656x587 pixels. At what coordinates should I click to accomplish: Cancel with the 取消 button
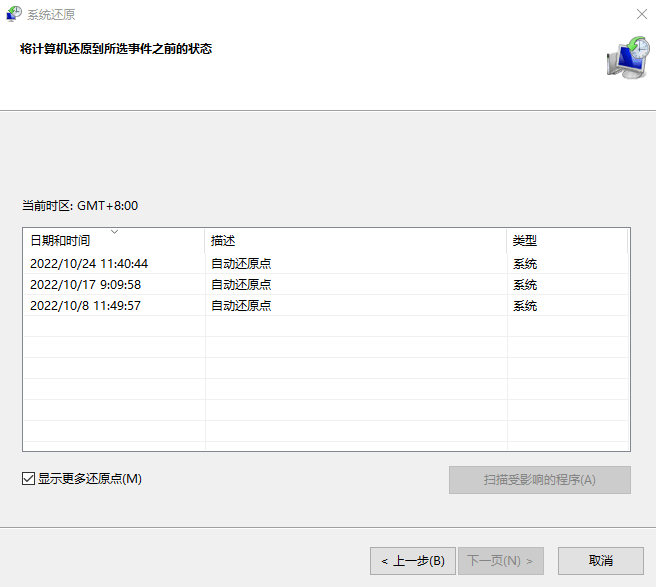point(600,561)
